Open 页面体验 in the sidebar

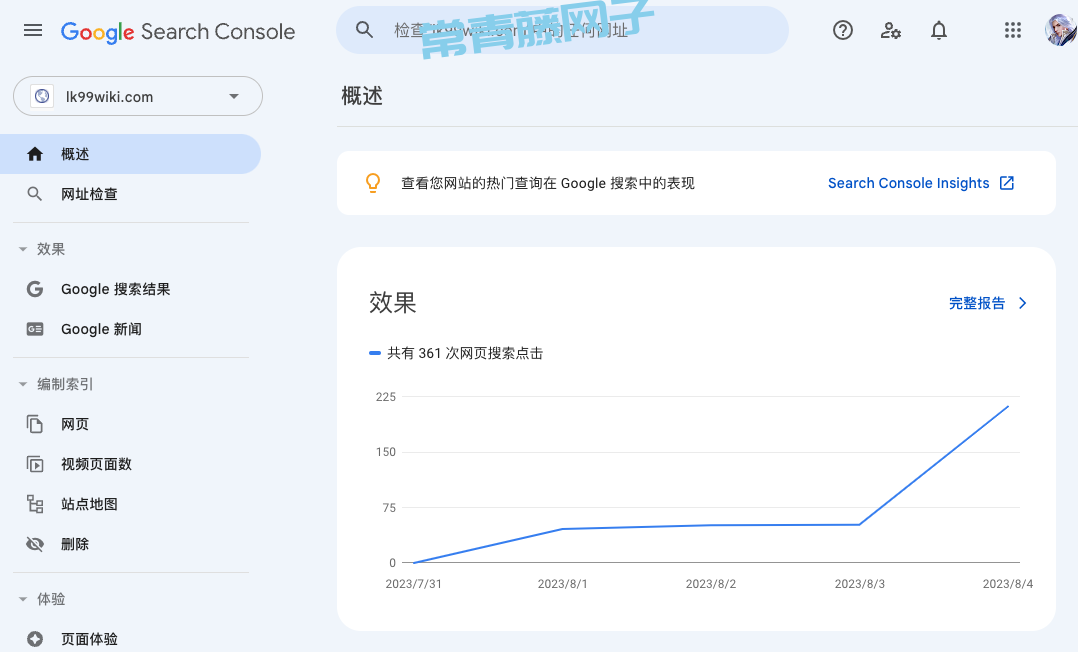[131, 639]
